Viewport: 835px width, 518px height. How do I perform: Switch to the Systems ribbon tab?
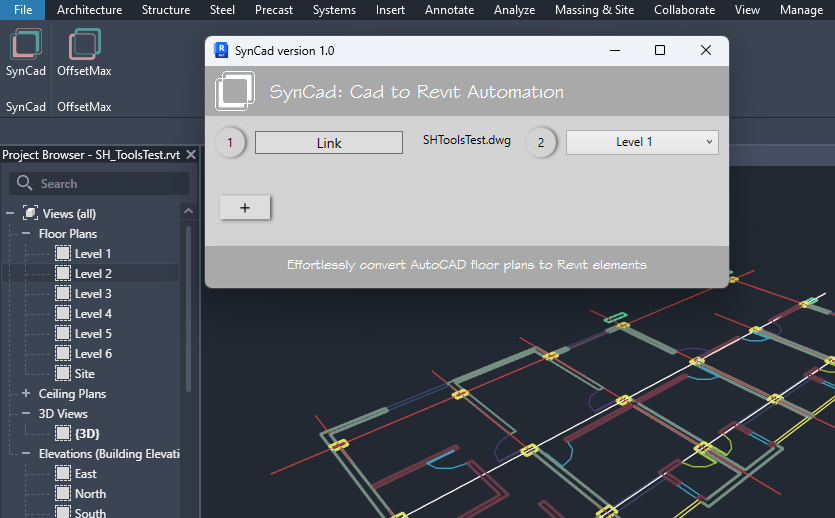click(x=334, y=10)
